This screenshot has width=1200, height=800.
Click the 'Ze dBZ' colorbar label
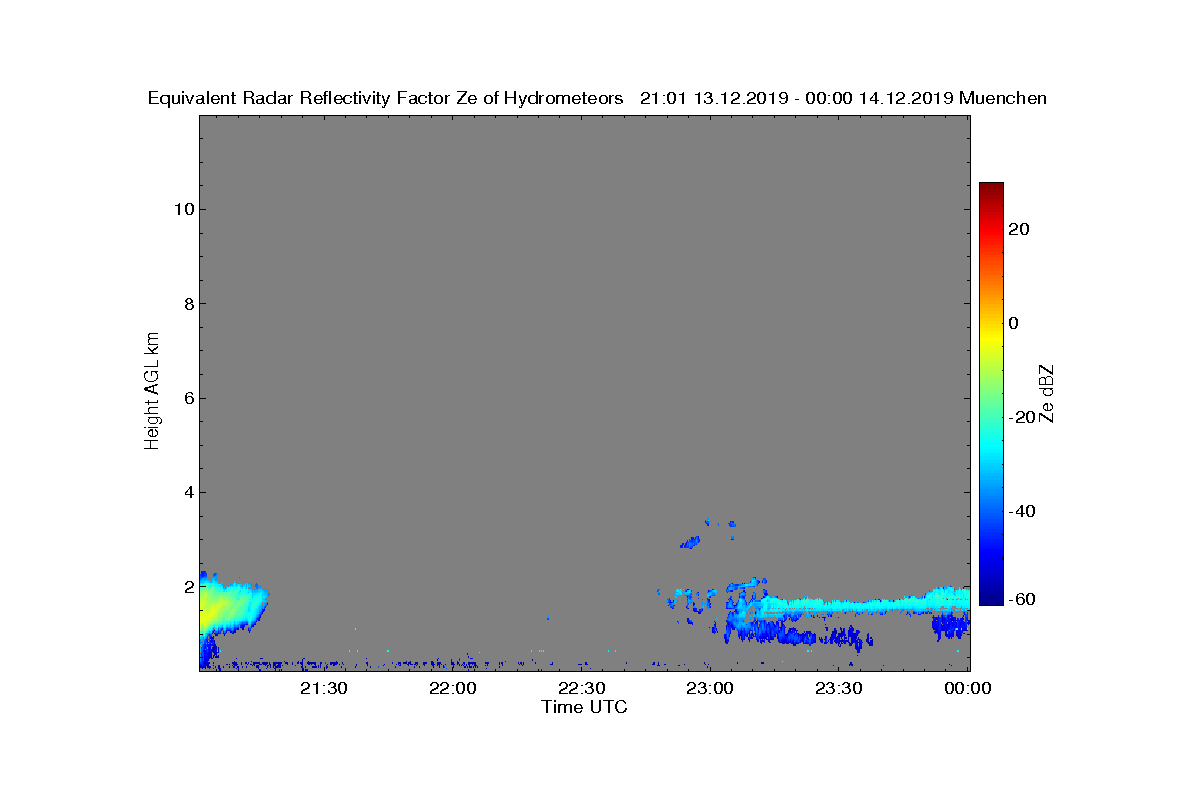click(x=1047, y=393)
